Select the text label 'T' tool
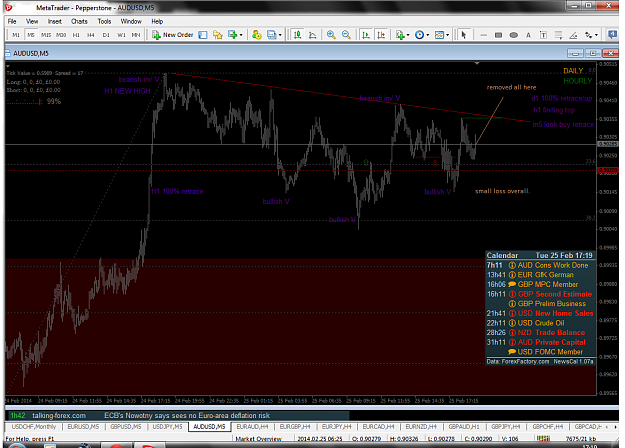This screenshot has width=625, height=448. (543, 35)
